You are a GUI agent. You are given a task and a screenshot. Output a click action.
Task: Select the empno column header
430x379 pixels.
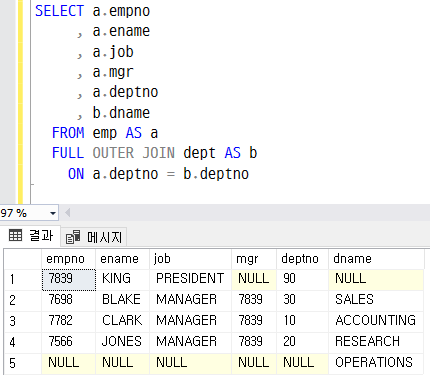coord(69,259)
